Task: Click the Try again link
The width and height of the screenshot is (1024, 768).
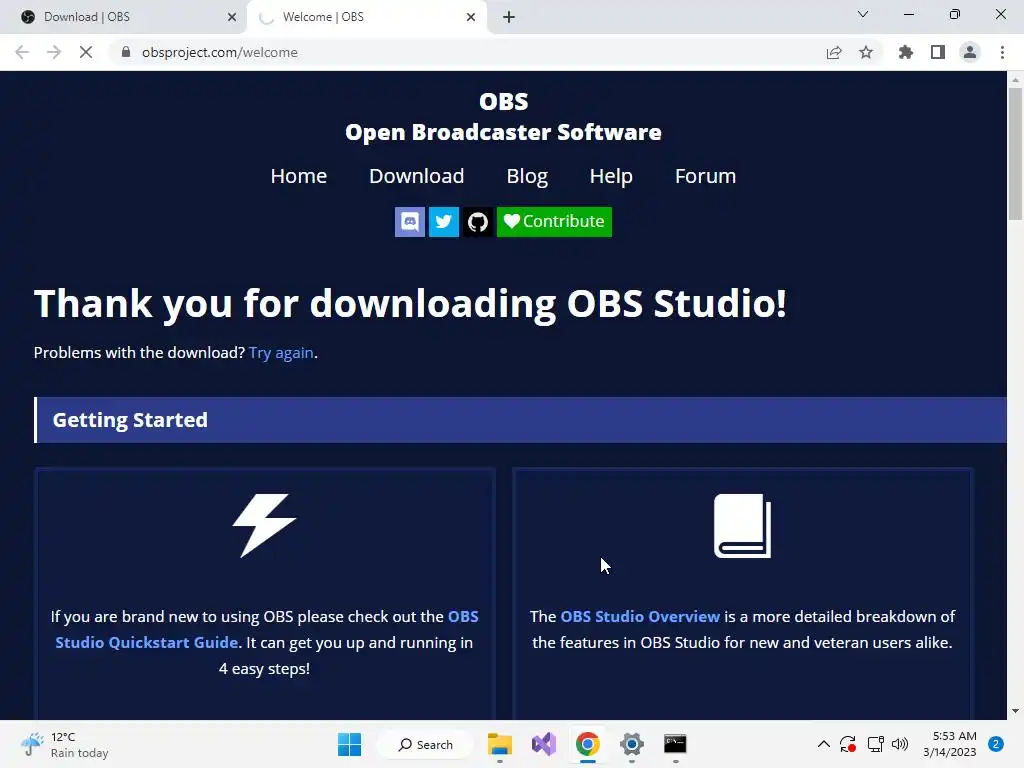Action: (x=281, y=353)
